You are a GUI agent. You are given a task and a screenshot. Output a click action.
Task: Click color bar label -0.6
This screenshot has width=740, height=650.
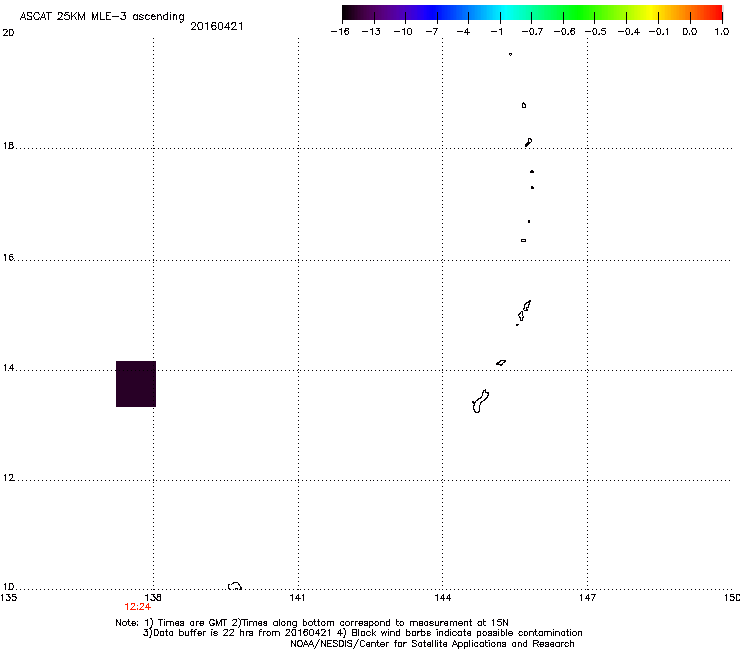tap(564, 32)
